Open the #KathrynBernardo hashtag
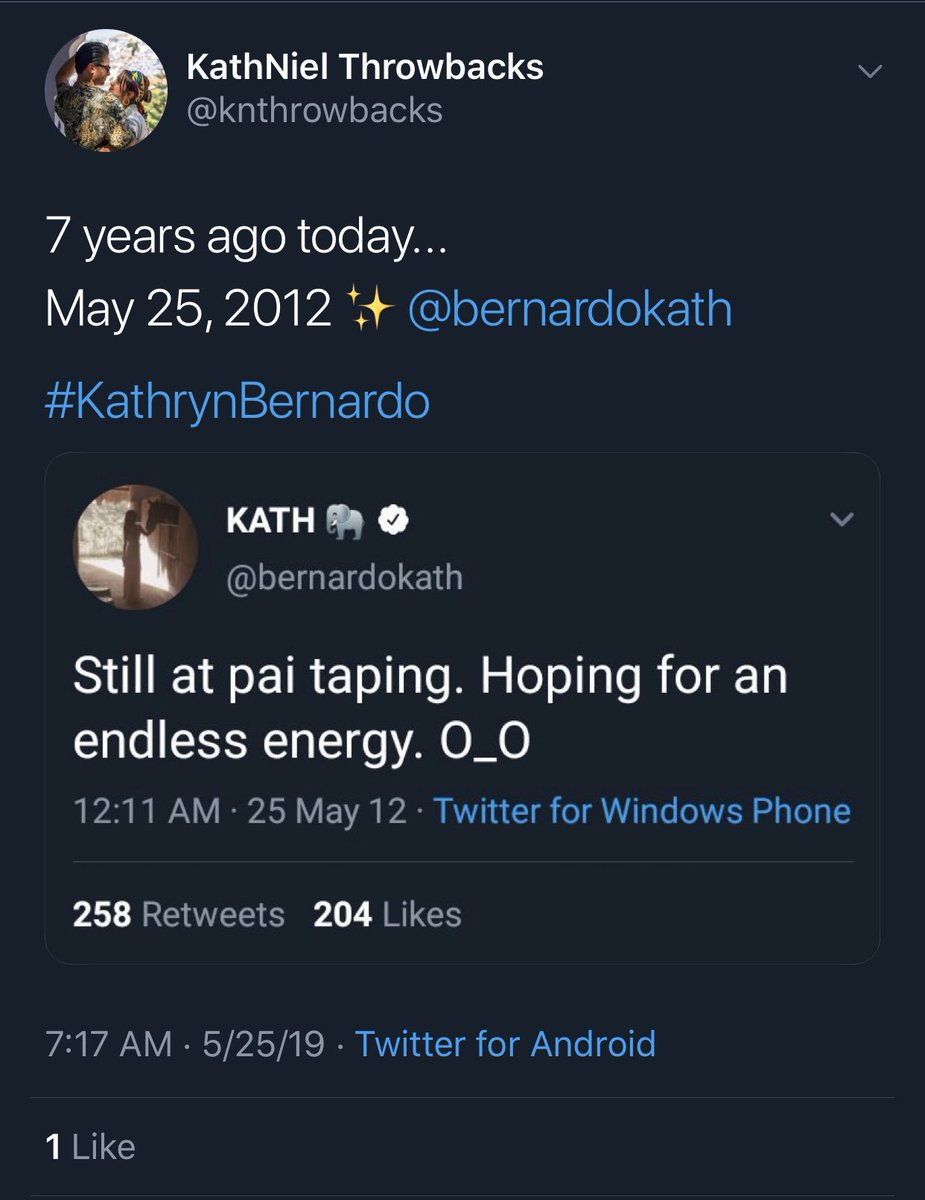The image size is (925, 1200). coord(238,401)
